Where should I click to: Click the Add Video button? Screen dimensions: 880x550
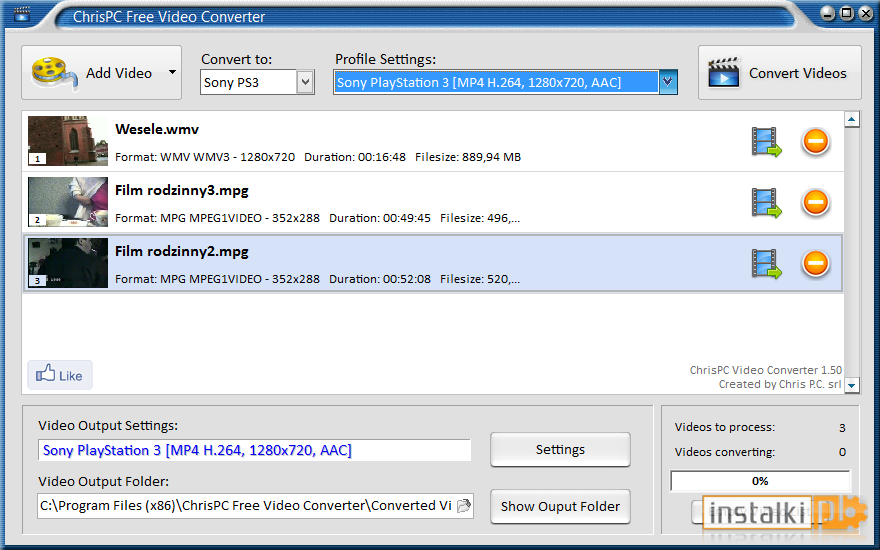coord(101,73)
